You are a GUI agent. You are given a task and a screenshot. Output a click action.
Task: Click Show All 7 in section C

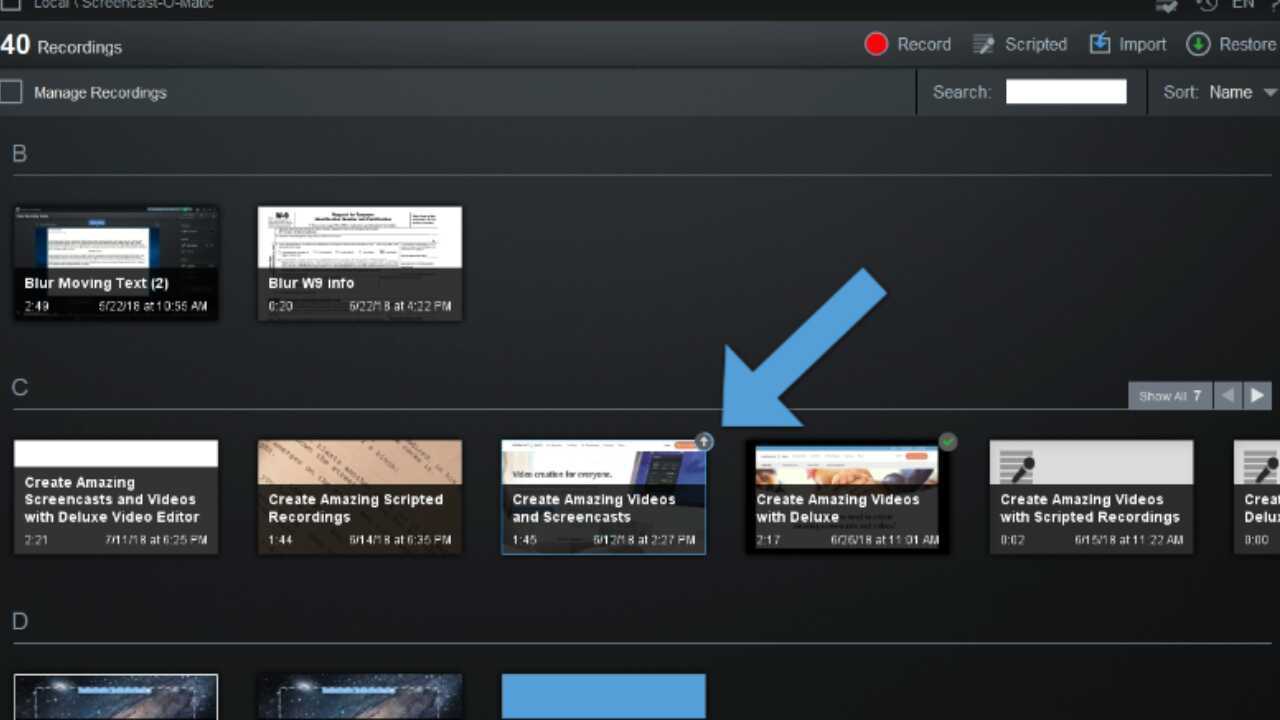(x=1170, y=395)
